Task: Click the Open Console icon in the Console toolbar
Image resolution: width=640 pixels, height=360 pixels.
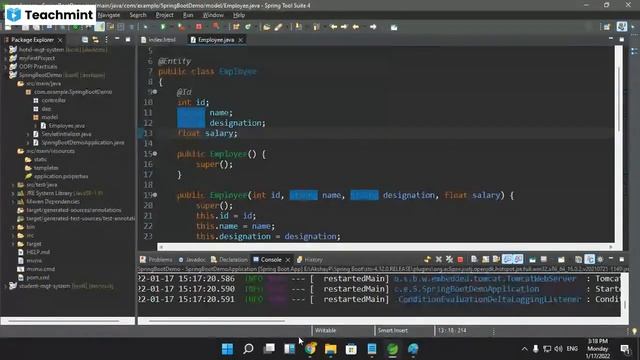Action: (561, 259)
